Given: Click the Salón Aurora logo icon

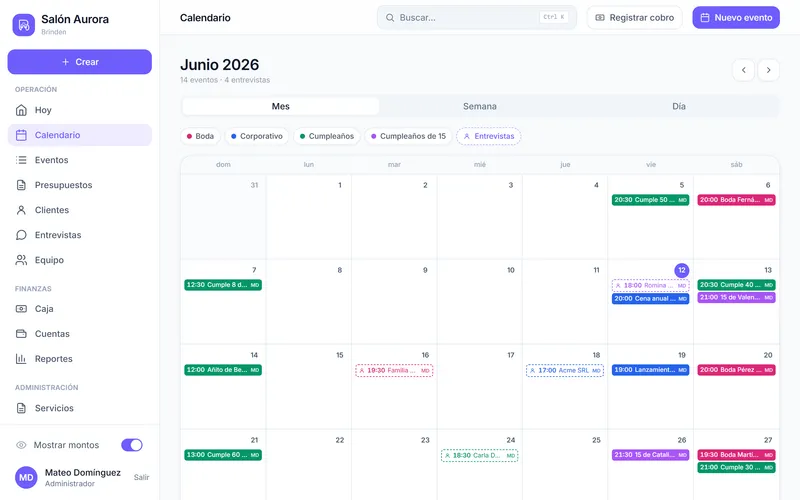Looking at the screenshot, I should tap(23, 24).
